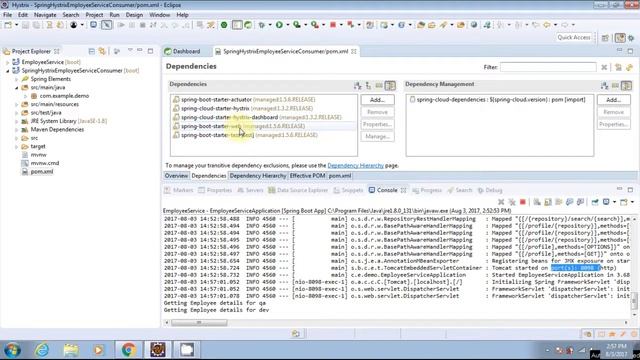640x360 pixels.
Task: Collapse the SpringHystrixEmployeeServiceConsumer project
Action: click(x=7, y=71)
